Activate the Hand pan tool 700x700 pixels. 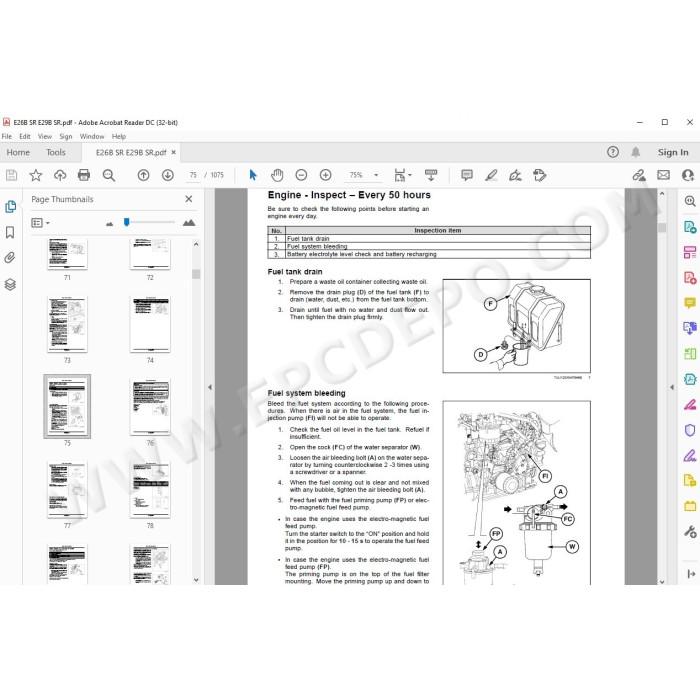pos(277,175)
